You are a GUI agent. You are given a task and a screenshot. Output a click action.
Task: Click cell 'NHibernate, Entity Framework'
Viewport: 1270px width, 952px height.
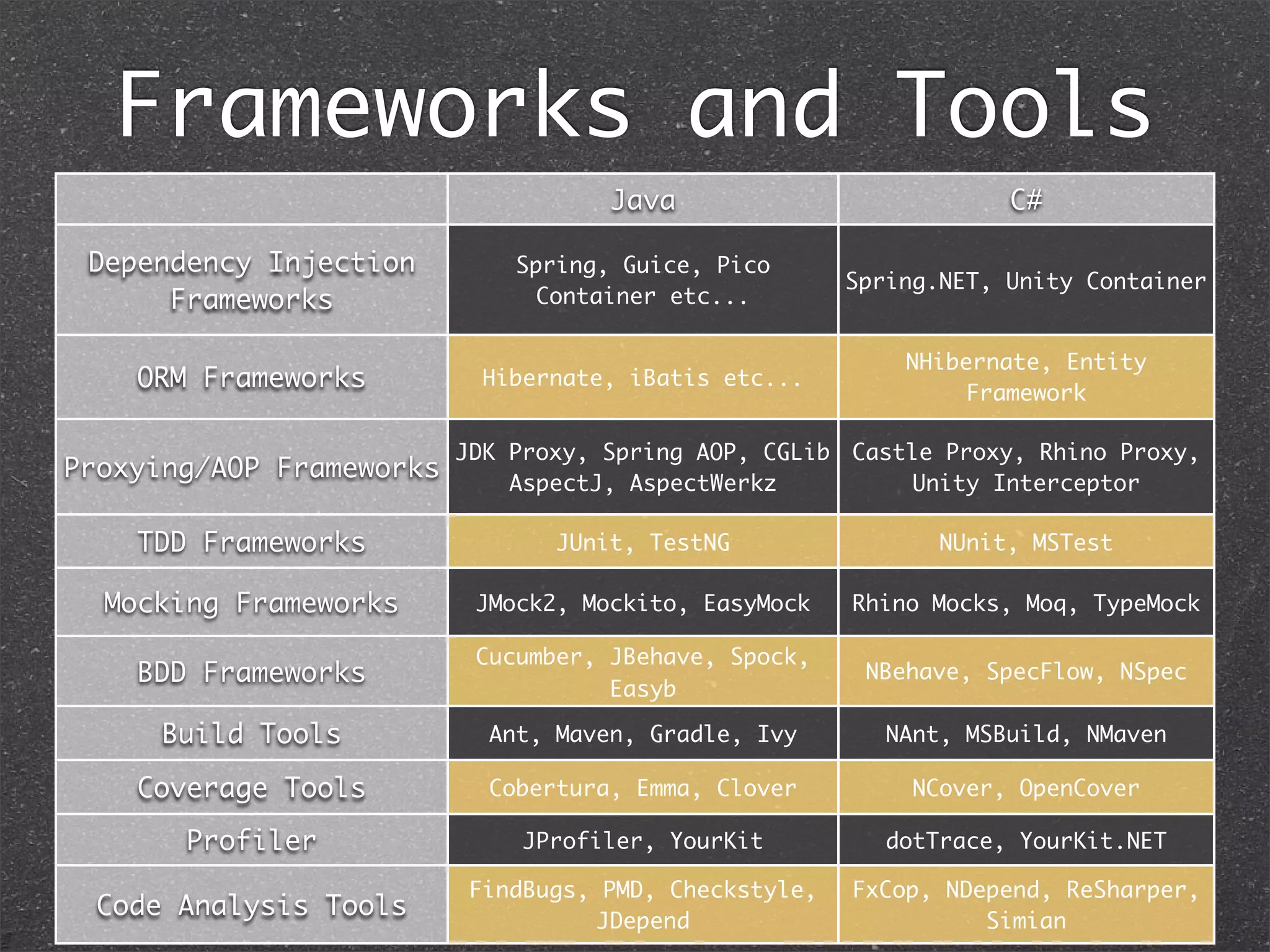[1026, 377]
